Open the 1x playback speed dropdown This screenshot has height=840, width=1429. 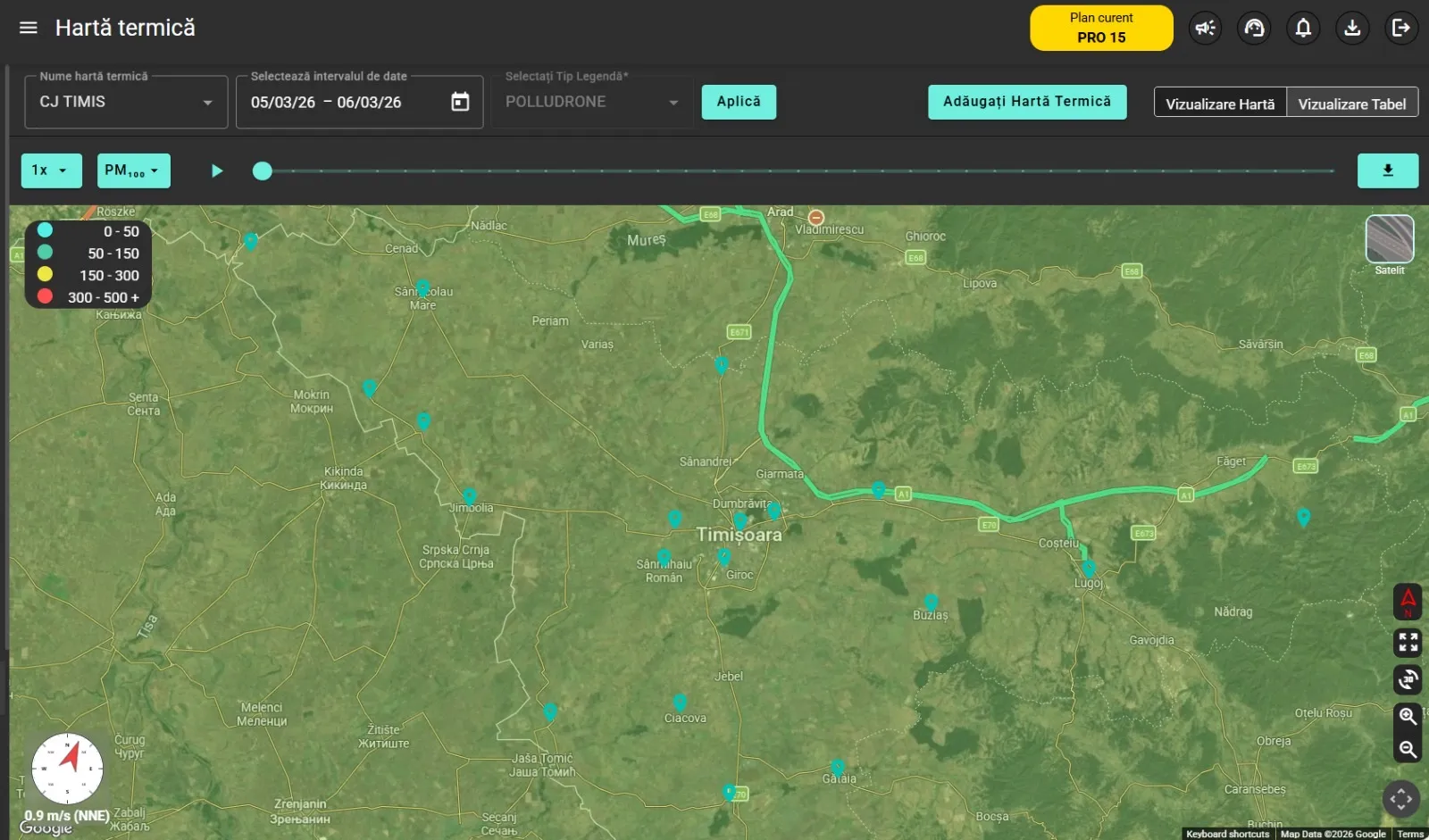point(51,170)
